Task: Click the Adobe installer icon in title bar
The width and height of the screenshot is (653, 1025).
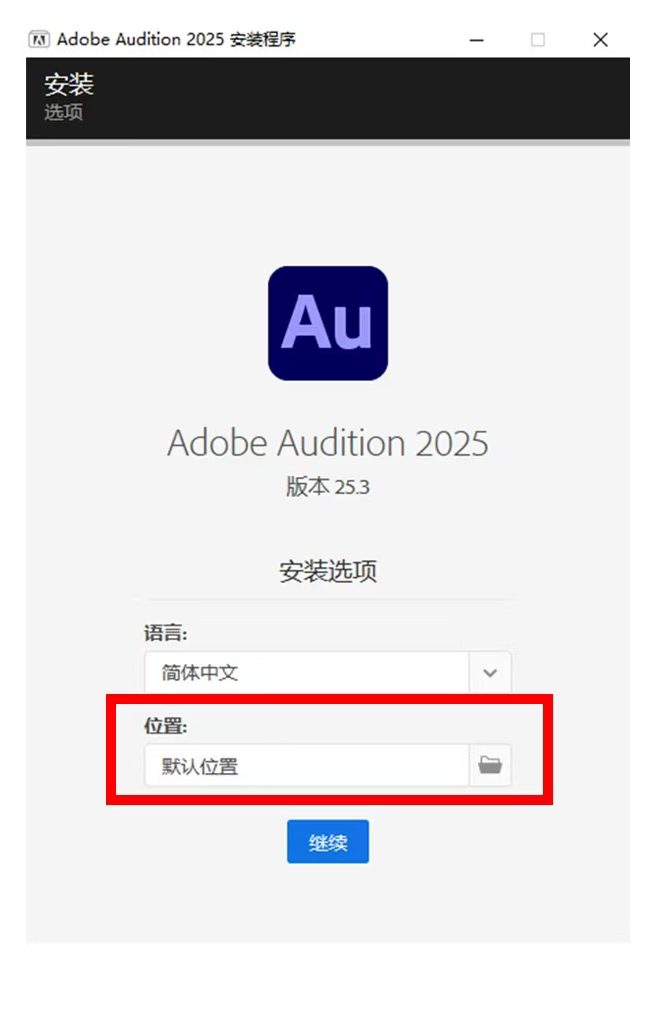Action: tap(39, 40)
